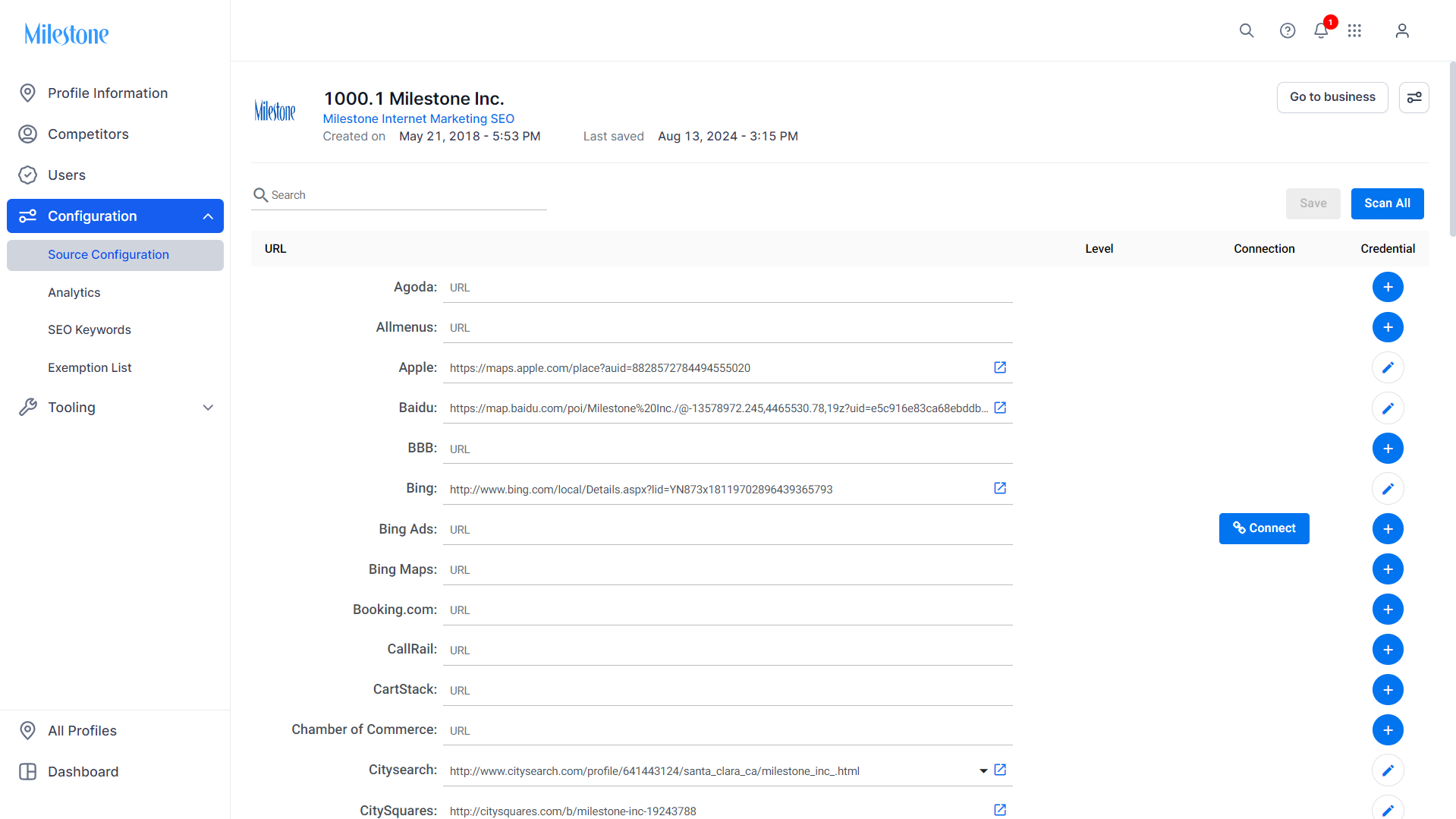Screen dimensions: 1456x819
Task: Click the Baidu map URL text
Action: click(x=719, y=408)
